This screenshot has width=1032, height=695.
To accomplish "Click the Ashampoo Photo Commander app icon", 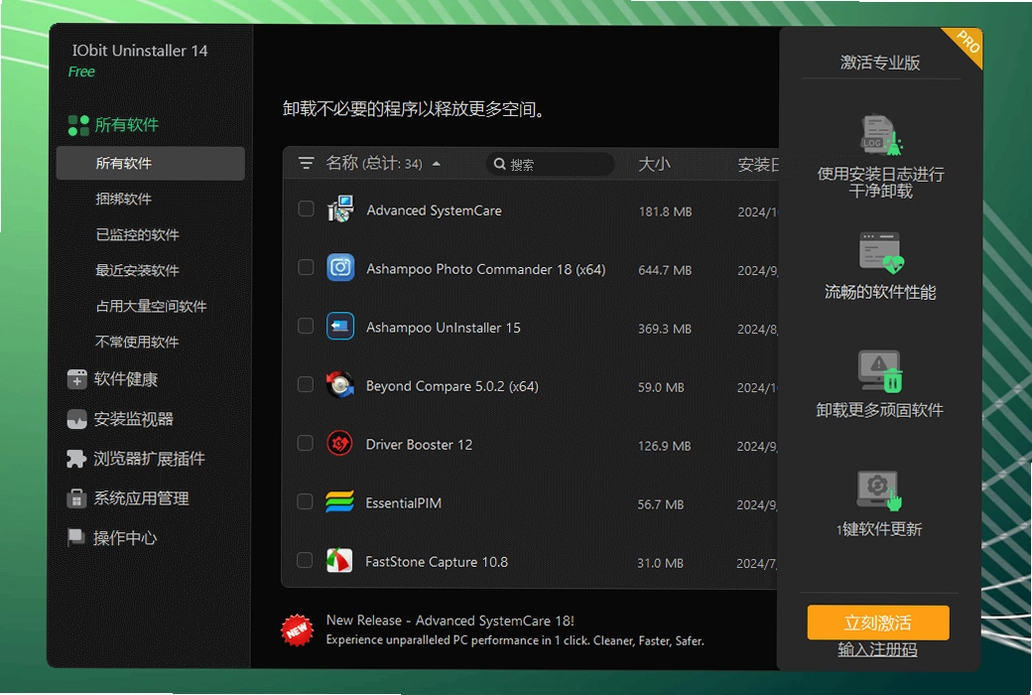I will point(340,267).
